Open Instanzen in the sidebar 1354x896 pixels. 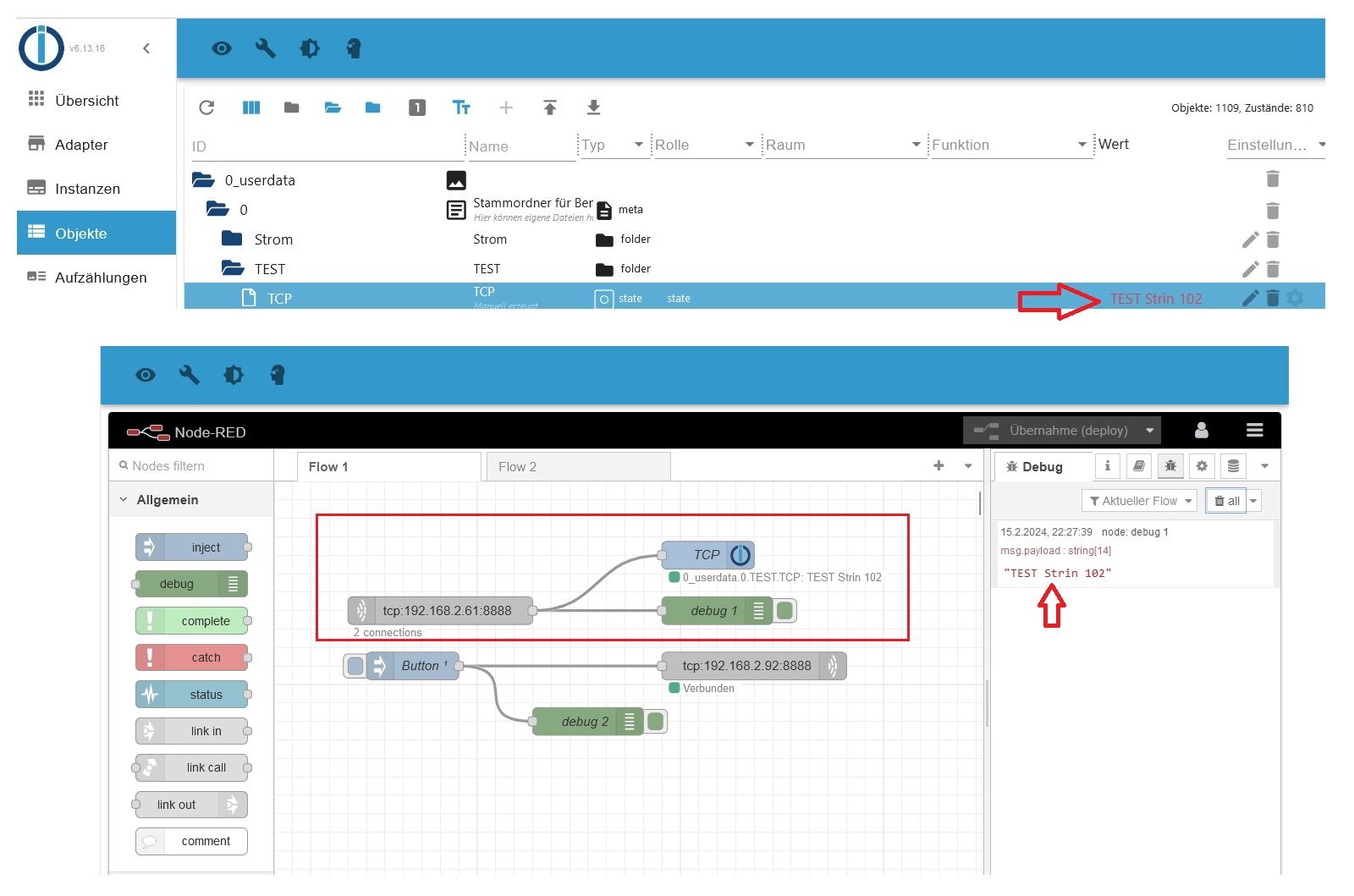(x=96, y=189)
